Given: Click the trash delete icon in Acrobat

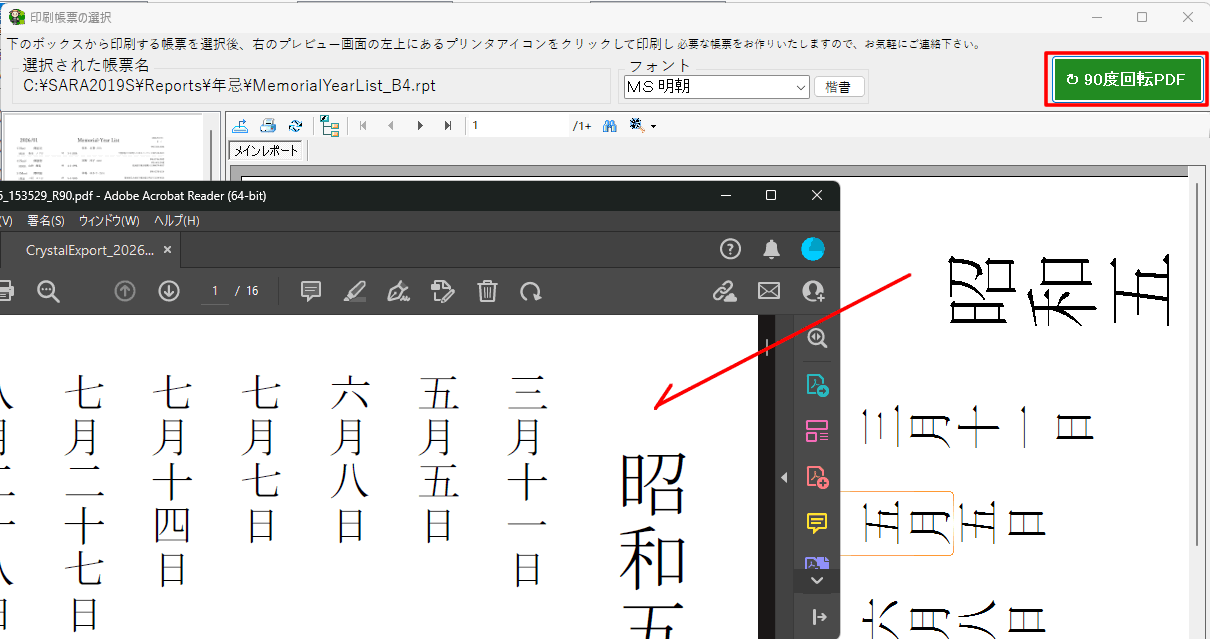Looking at the screenshot, I should [x=487, y=291].
